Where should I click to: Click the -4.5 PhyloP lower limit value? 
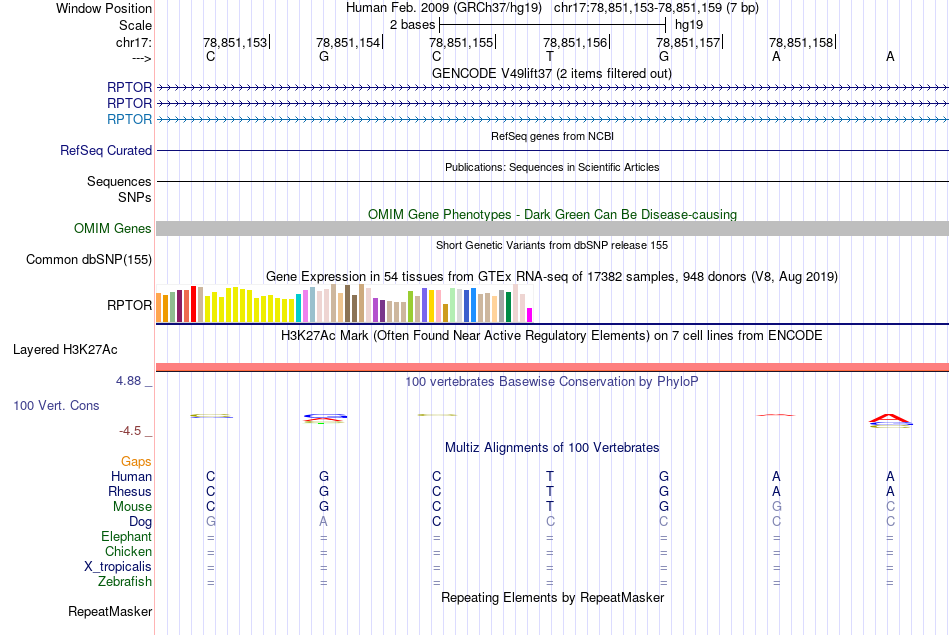pyautogui.click(x=130, y=431)
